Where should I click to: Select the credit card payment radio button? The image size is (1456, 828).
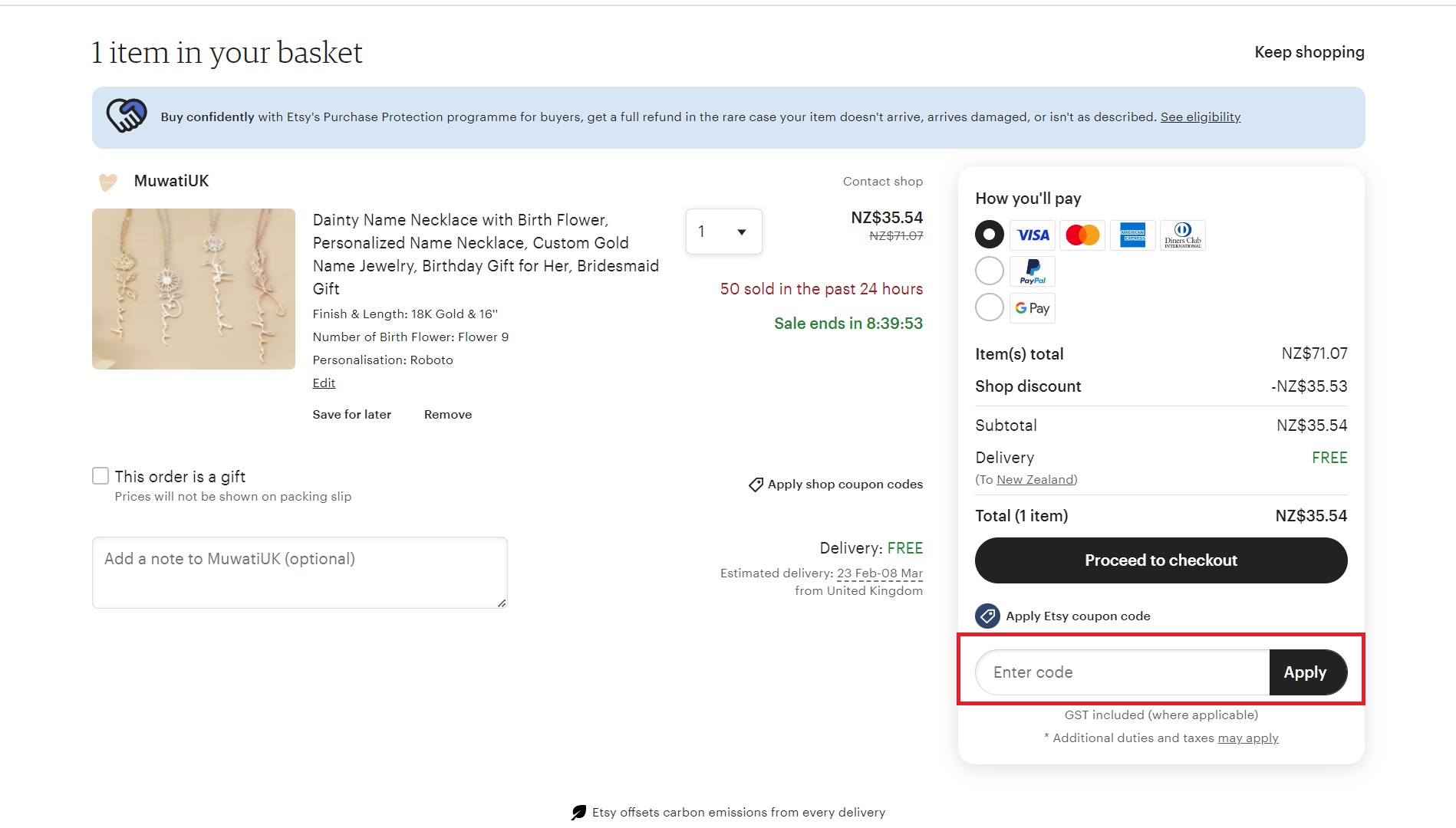pos(989,235)
